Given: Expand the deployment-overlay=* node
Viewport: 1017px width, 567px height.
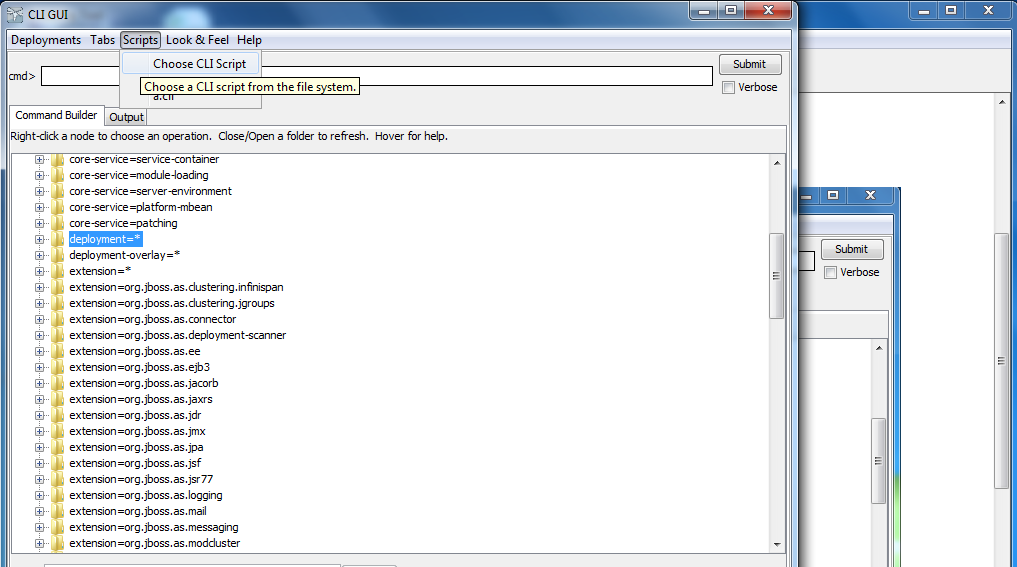Looking at the screenshot, I should point(40,256).
